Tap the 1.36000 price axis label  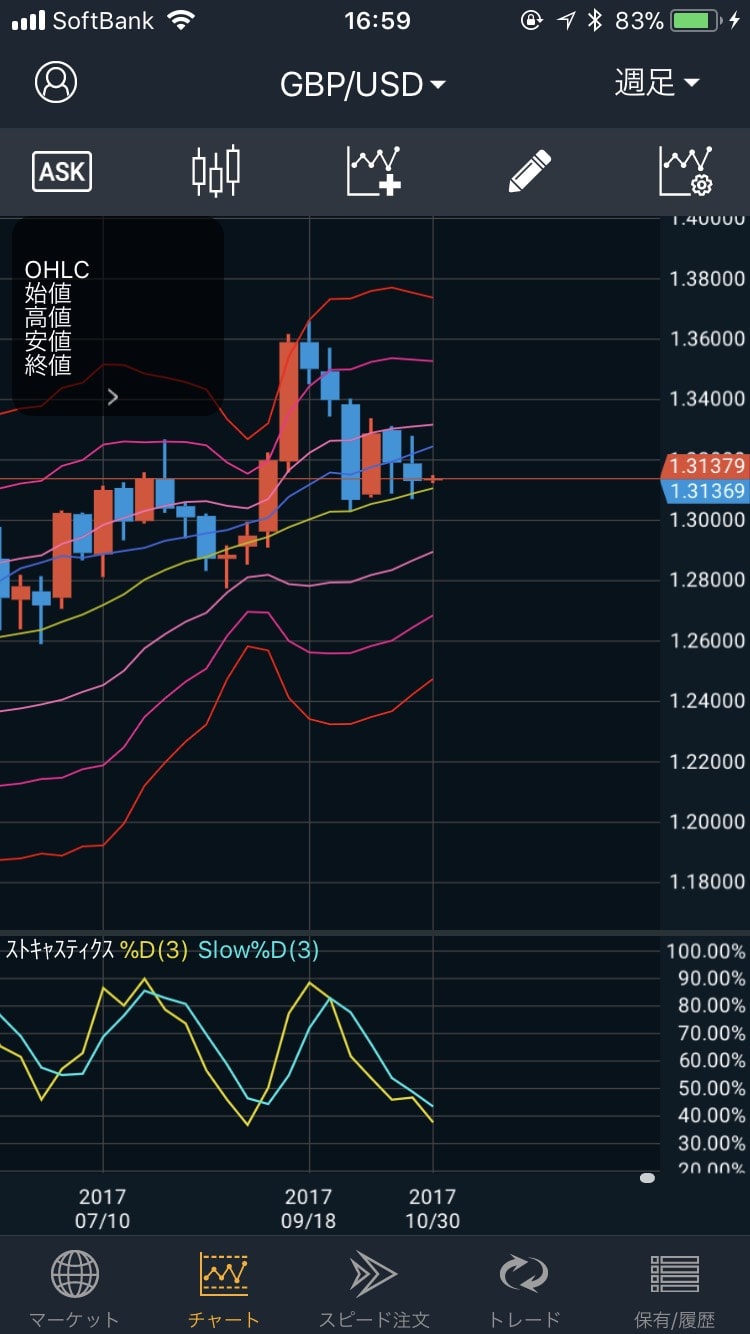707,339
